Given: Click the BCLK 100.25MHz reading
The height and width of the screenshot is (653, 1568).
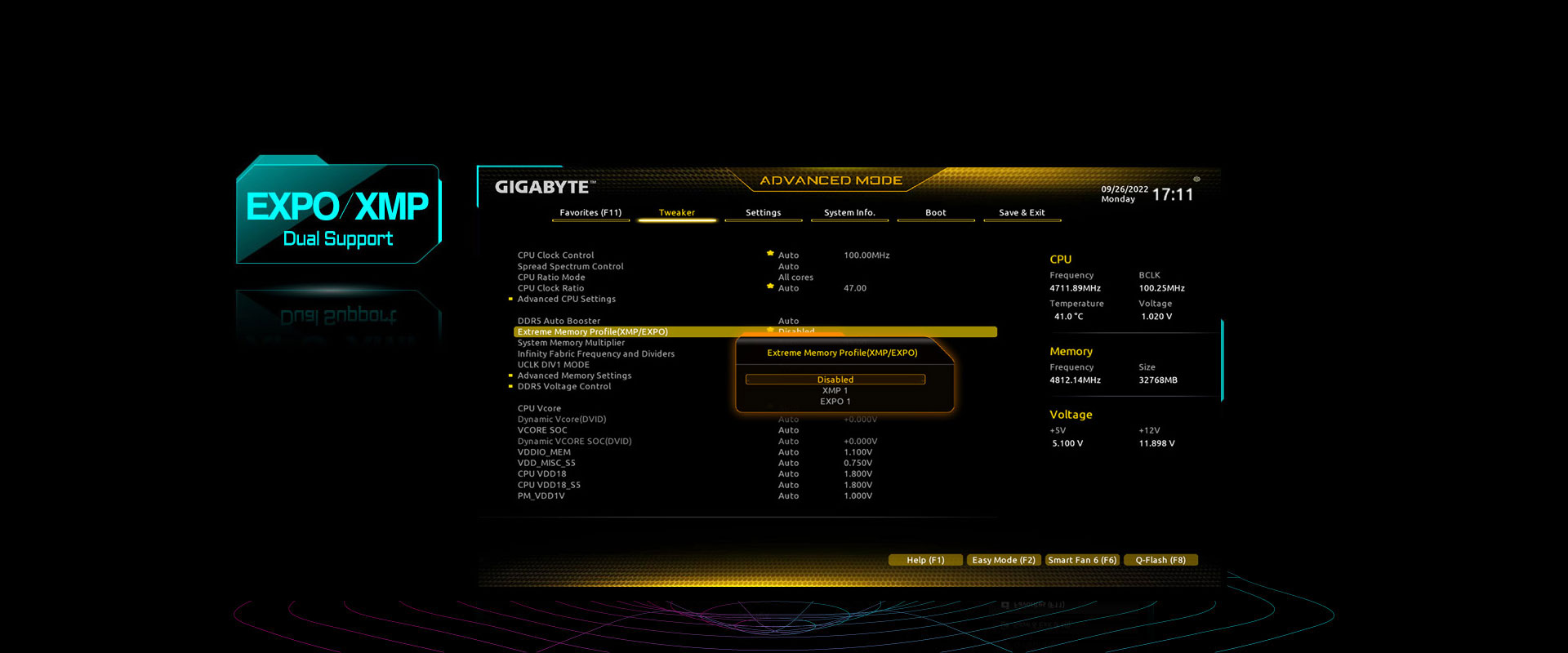Looking at the screenshot, I should [x=1161, y=288].
